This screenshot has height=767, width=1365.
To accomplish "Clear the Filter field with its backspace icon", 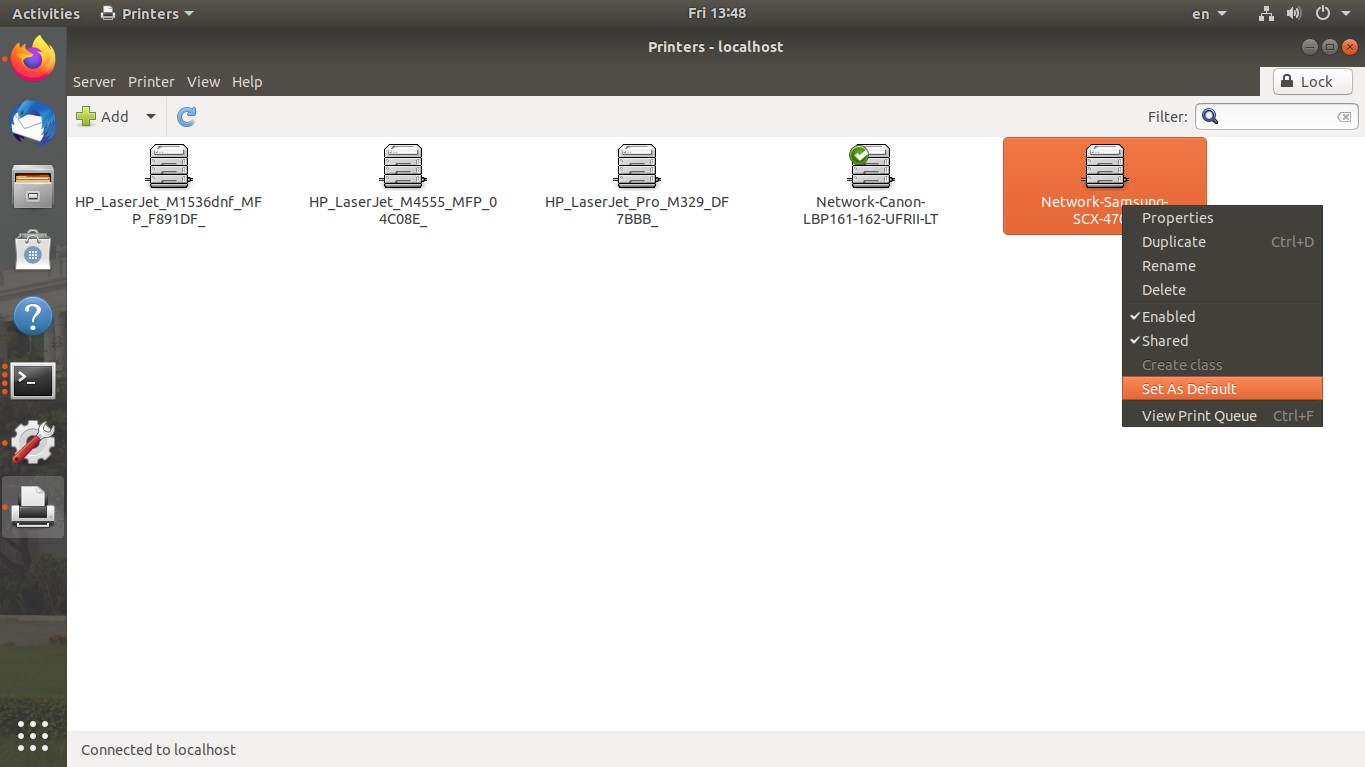I will 1344,117.
